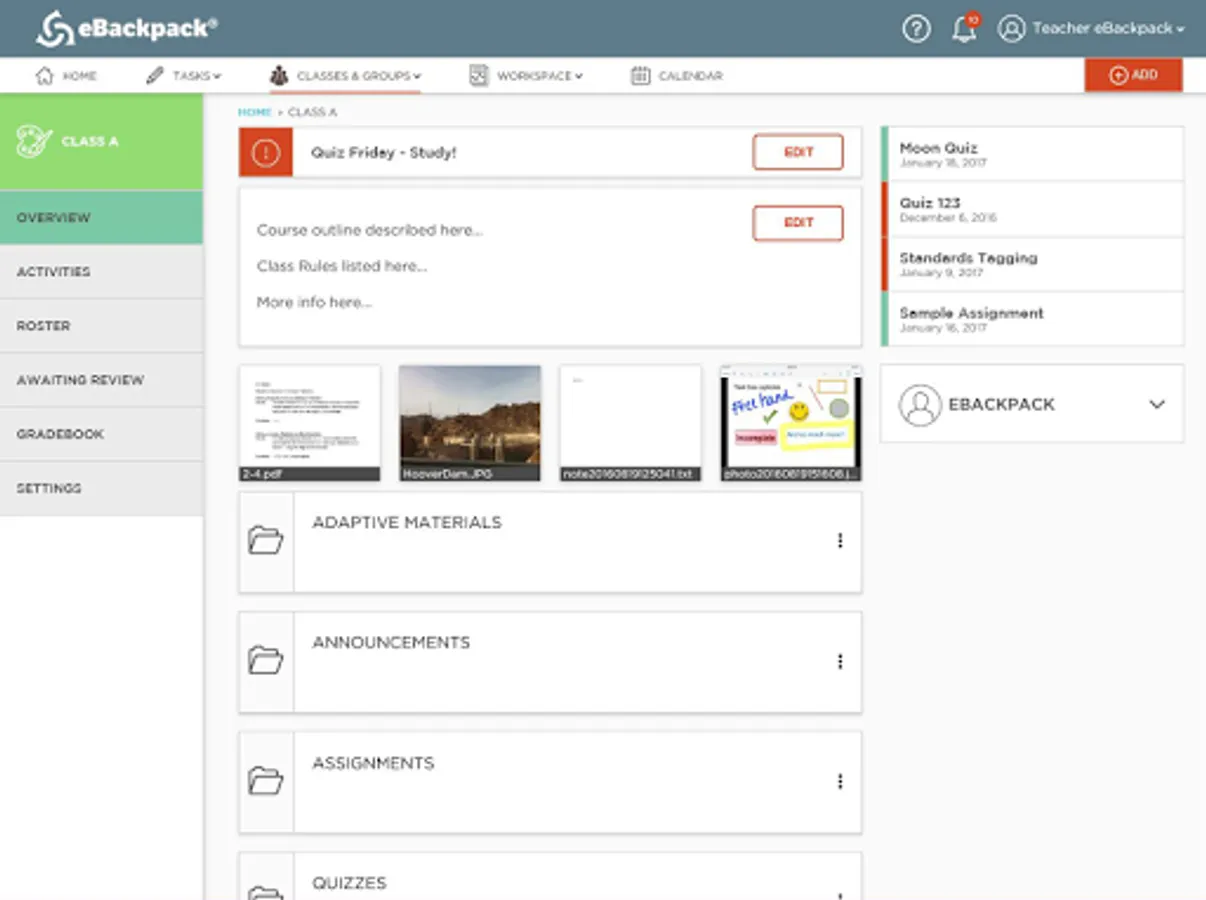
Task: Click the eBackpack logo
Action: tap(126, 28)
